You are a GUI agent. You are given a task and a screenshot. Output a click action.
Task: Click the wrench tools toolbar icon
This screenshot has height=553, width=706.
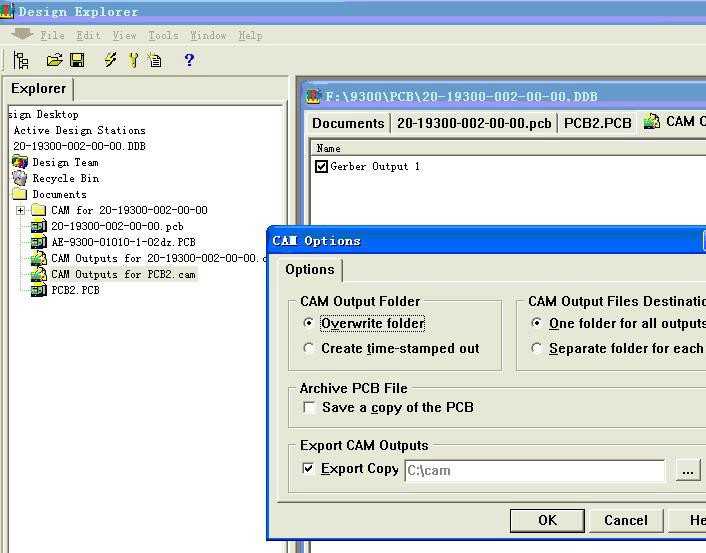(x=133, y=60)
